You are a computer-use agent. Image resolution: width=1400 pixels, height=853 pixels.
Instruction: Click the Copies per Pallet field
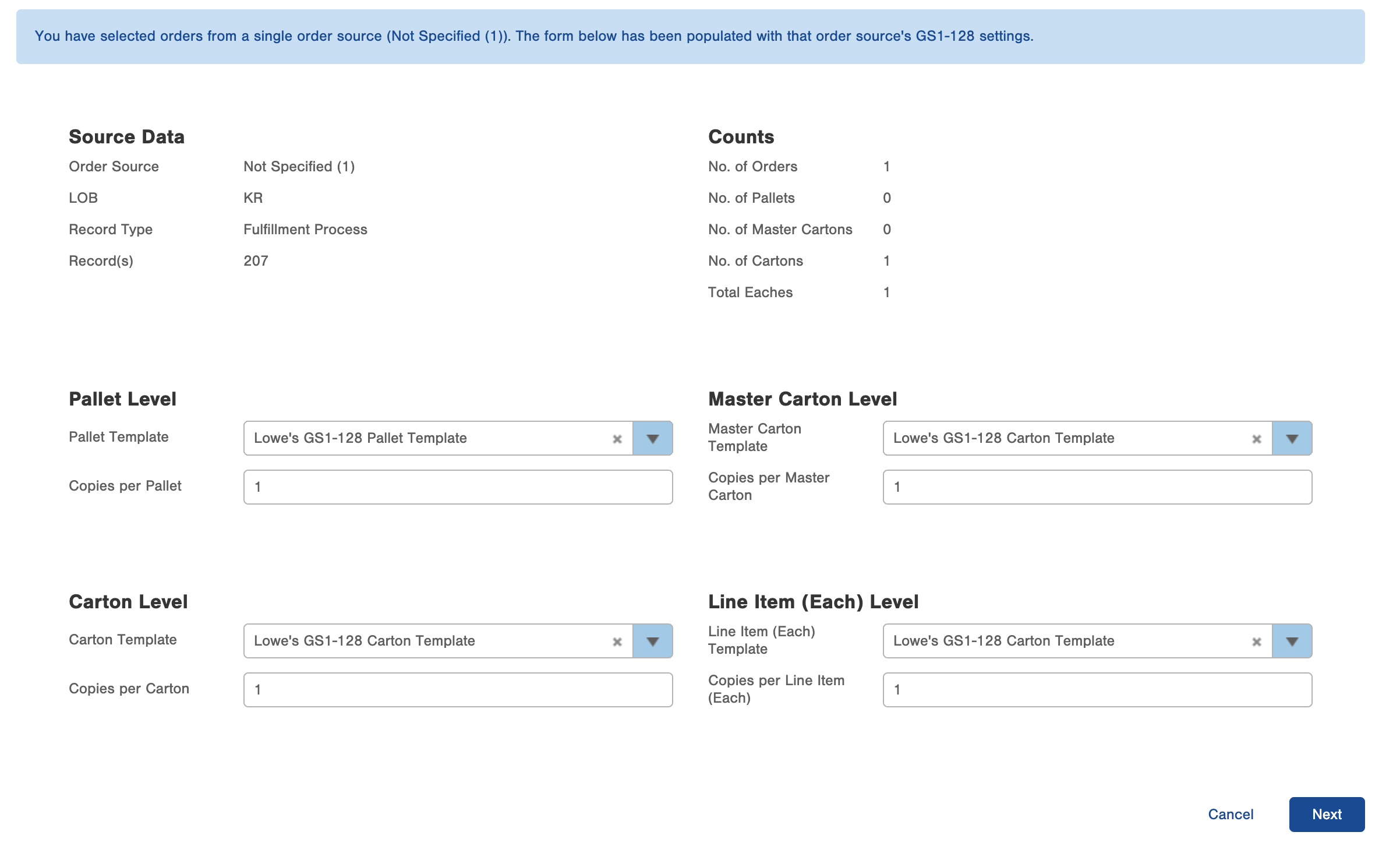tap(458, 487)
